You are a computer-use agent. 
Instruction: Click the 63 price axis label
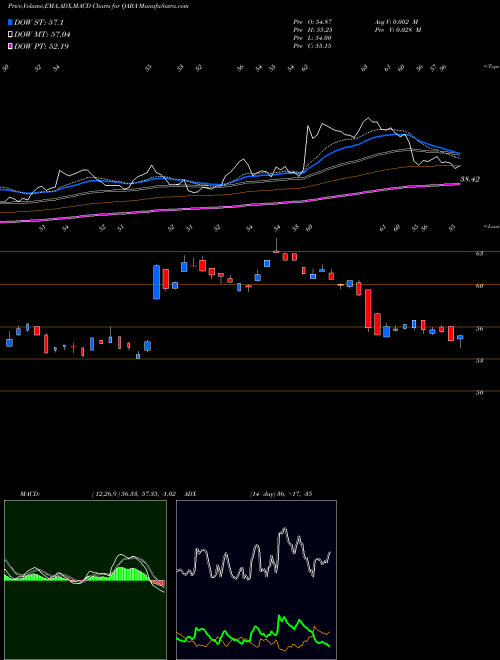pos(479,254)
